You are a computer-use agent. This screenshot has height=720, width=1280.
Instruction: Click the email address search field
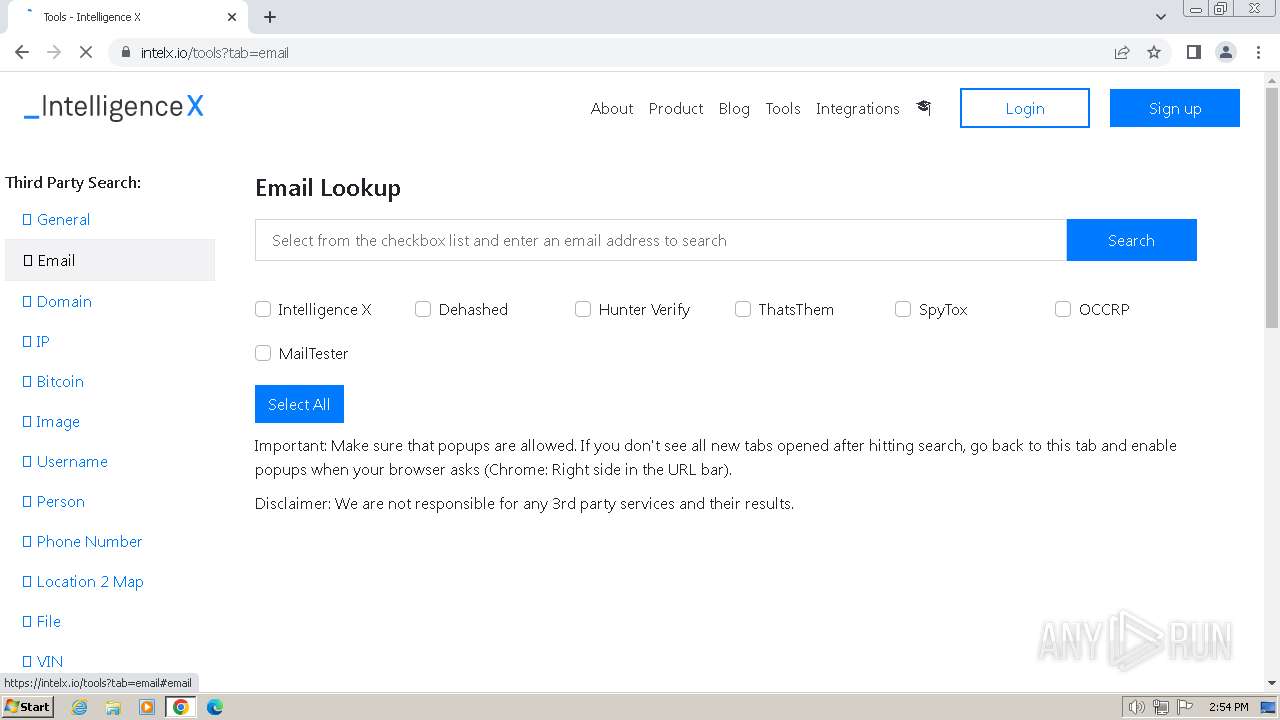tap(661, 240)
